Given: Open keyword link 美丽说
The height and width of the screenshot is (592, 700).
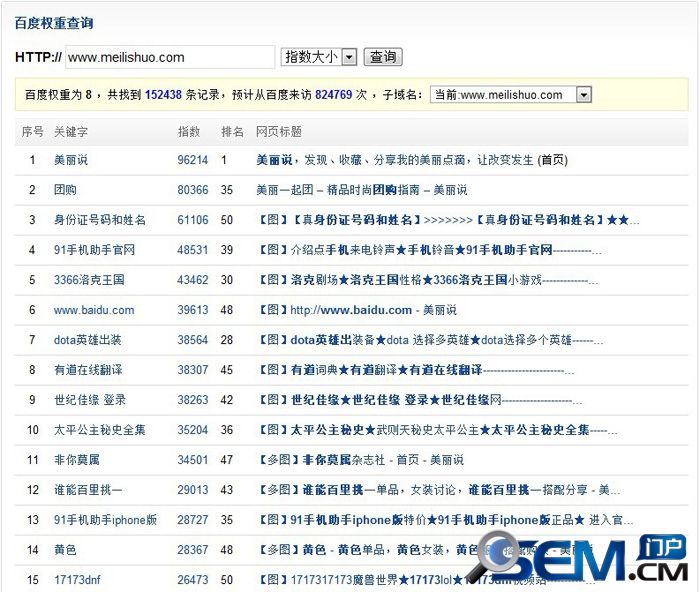Looking at the screenshot, I should coord(71,160).
